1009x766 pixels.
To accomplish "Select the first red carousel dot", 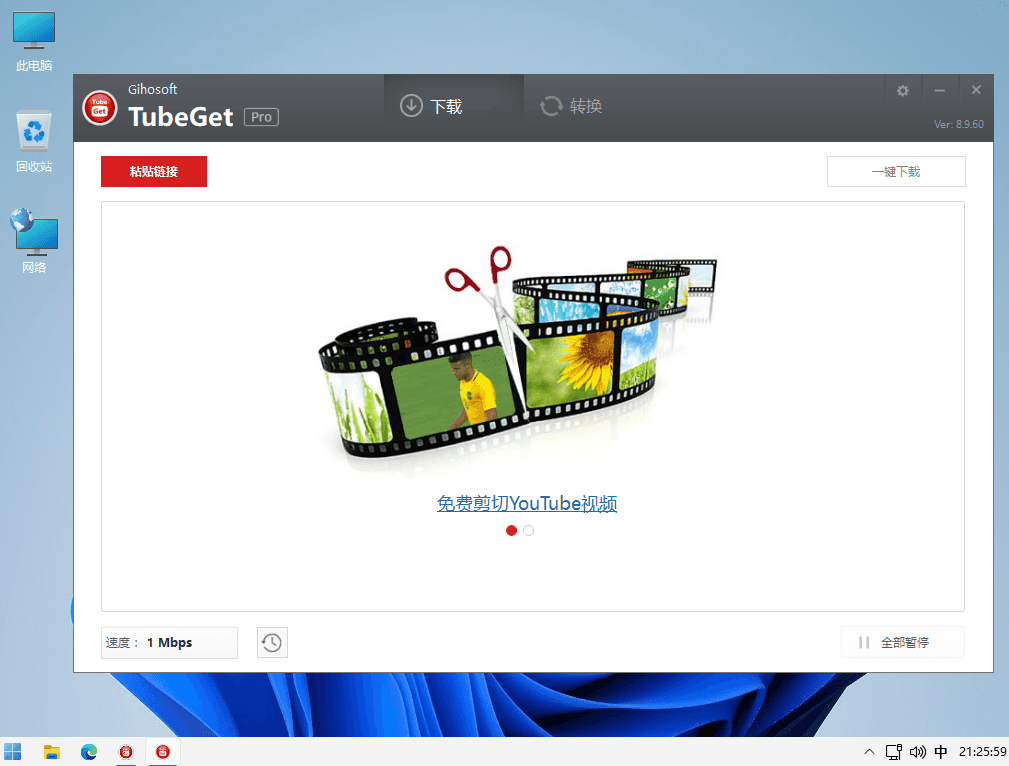I will tap(512, 530).
